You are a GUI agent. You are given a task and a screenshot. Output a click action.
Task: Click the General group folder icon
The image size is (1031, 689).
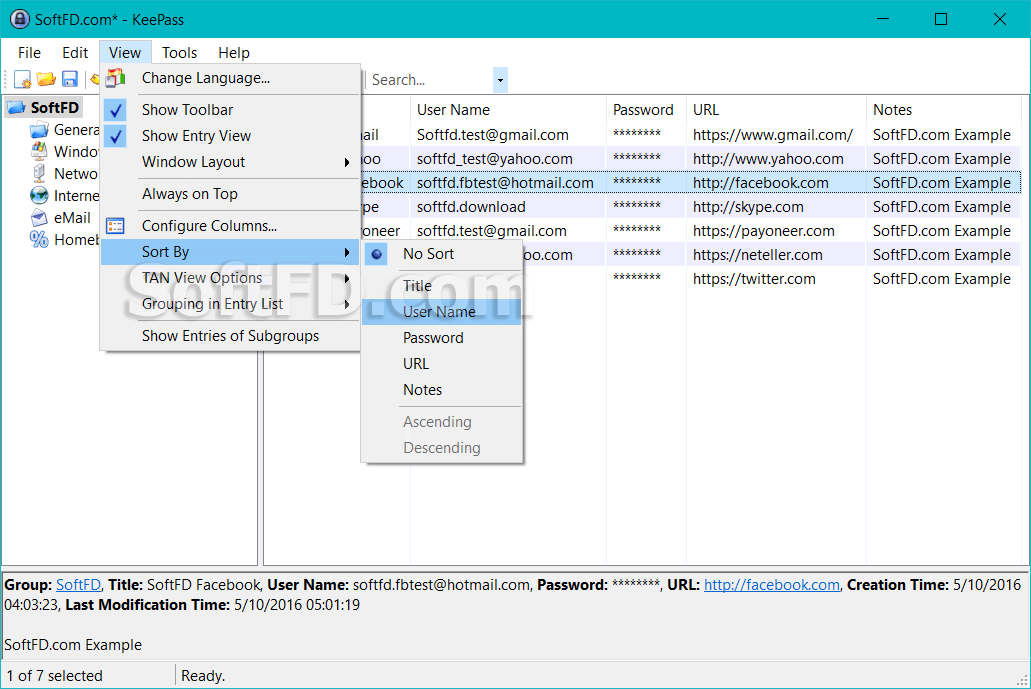(x=39, y=130)
